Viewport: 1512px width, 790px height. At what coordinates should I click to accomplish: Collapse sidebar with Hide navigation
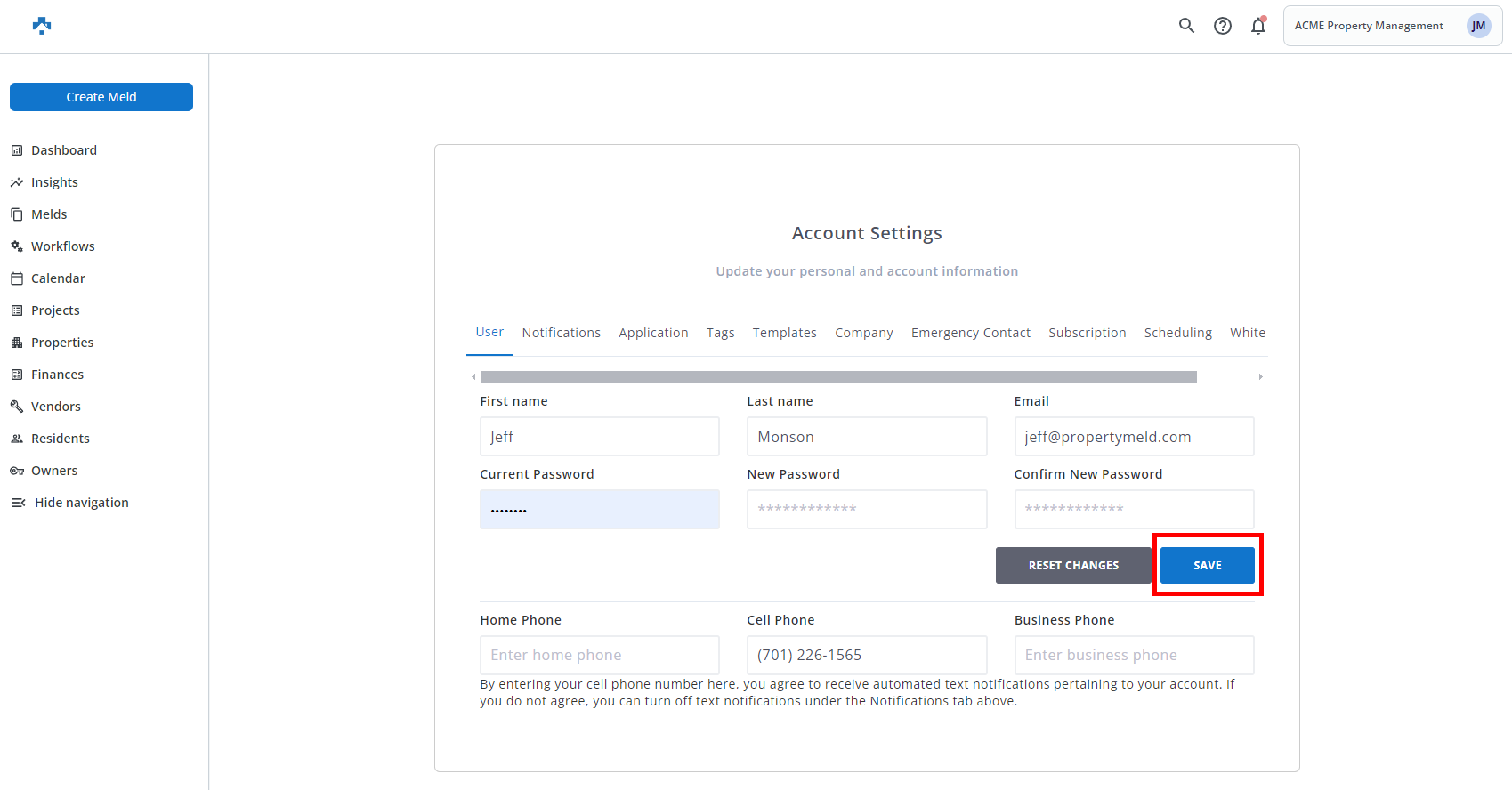coord(81,503)
